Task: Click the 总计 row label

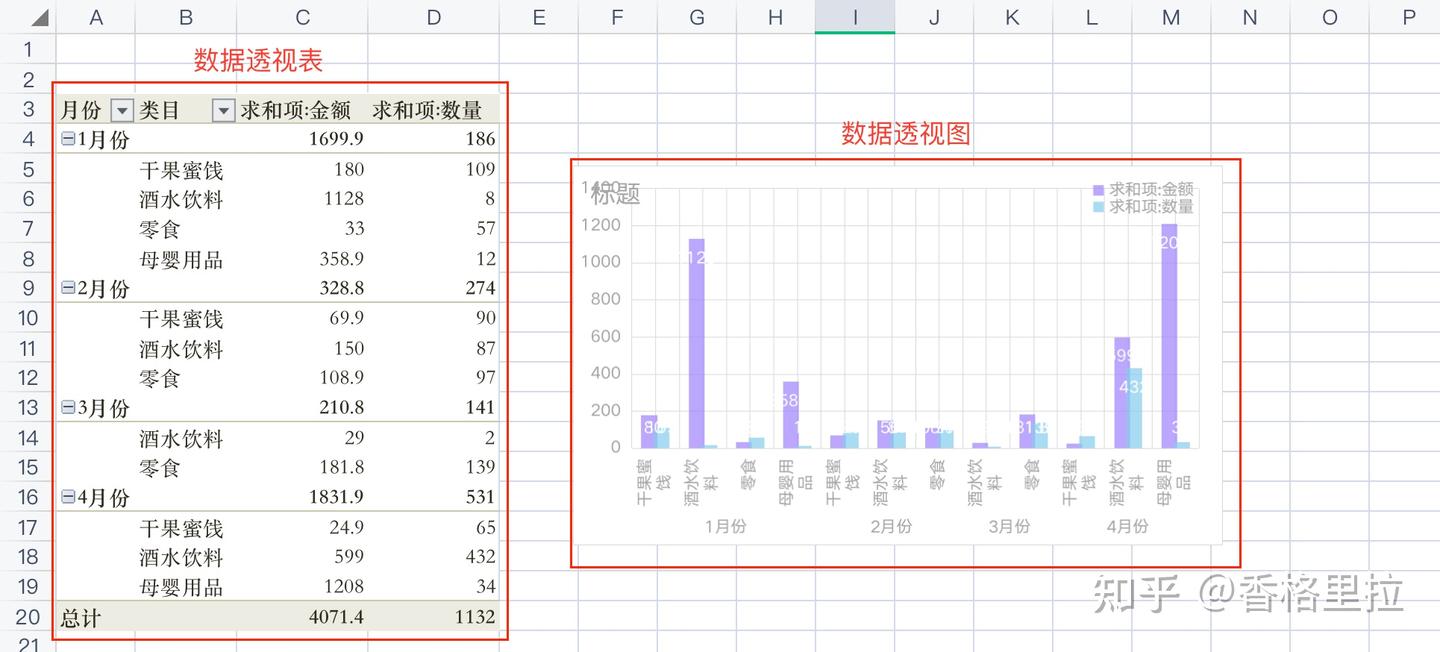Action: coord(80,618)
